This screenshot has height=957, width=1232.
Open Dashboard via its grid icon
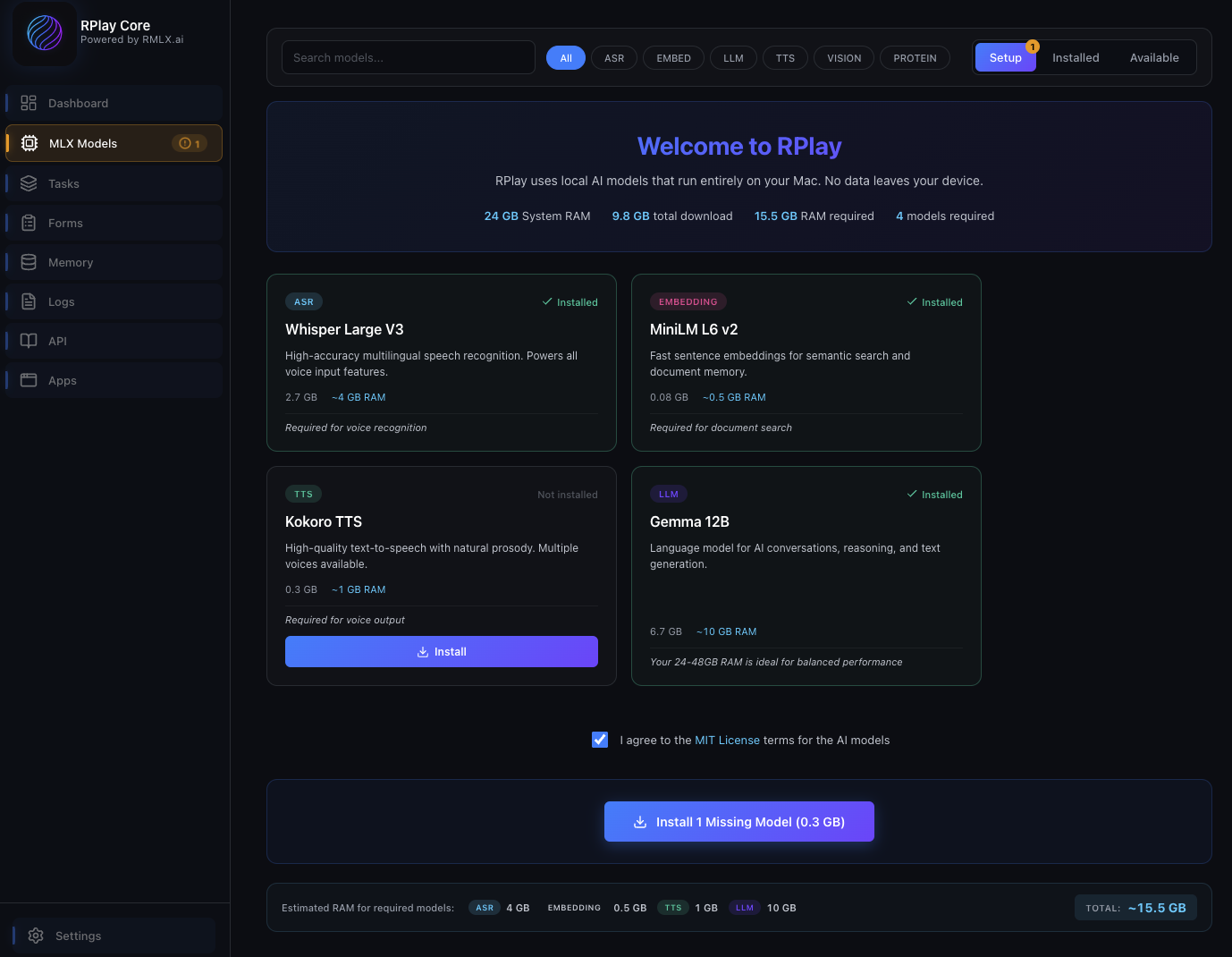pyautogui.click(x=29, y=103)
